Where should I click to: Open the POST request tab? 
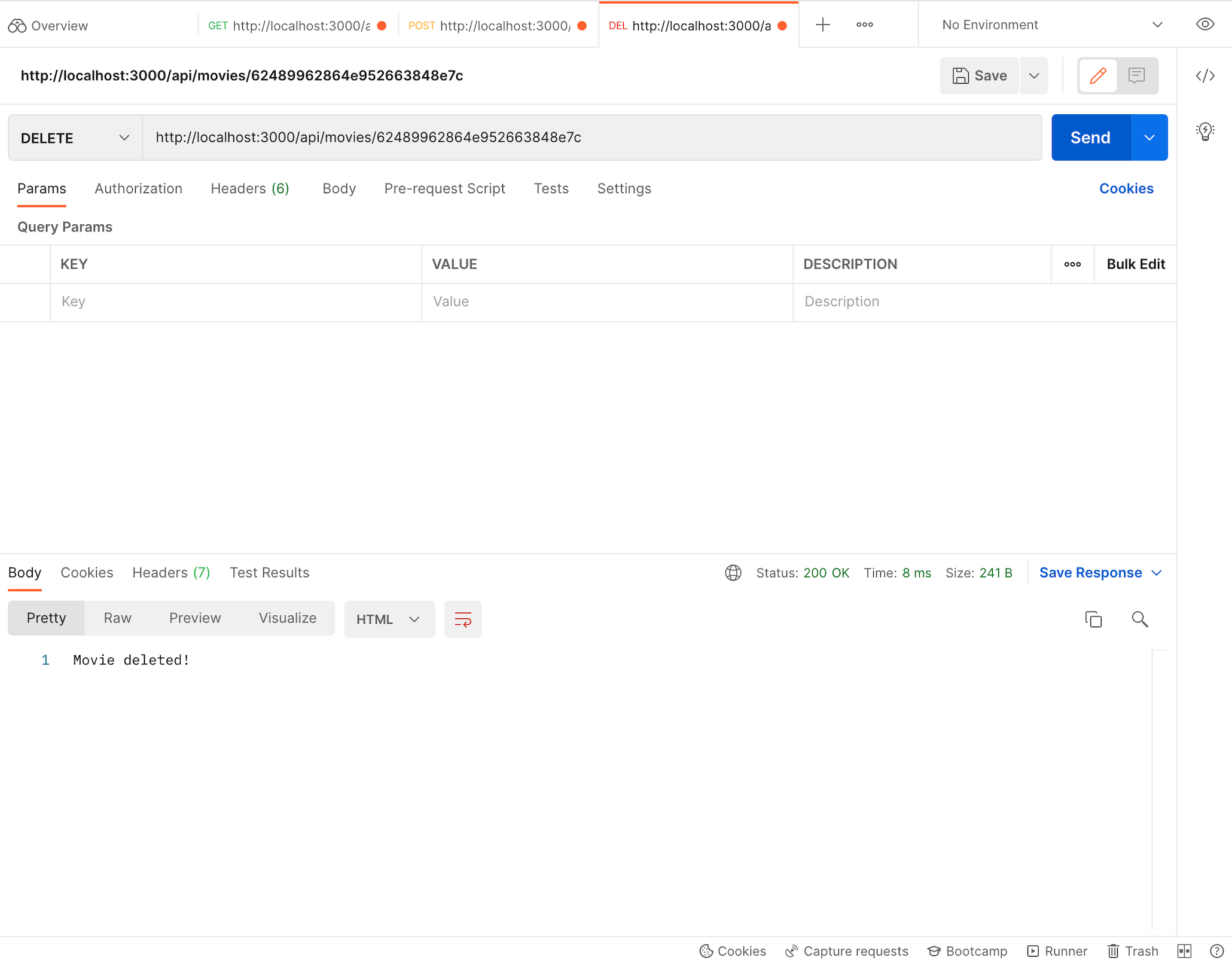pyautogui.click(x=497, y=26)
